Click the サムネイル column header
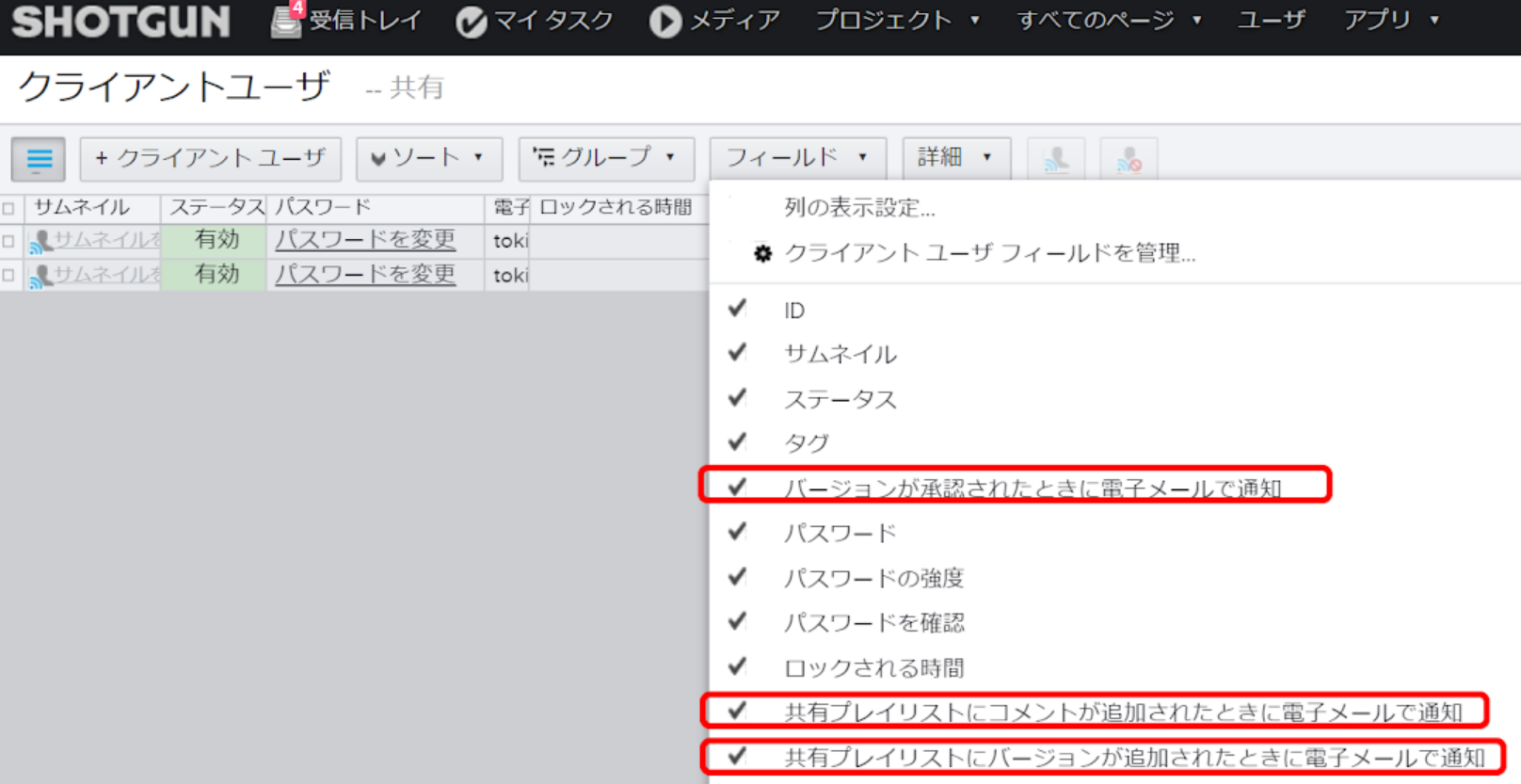 click(93, 208)
